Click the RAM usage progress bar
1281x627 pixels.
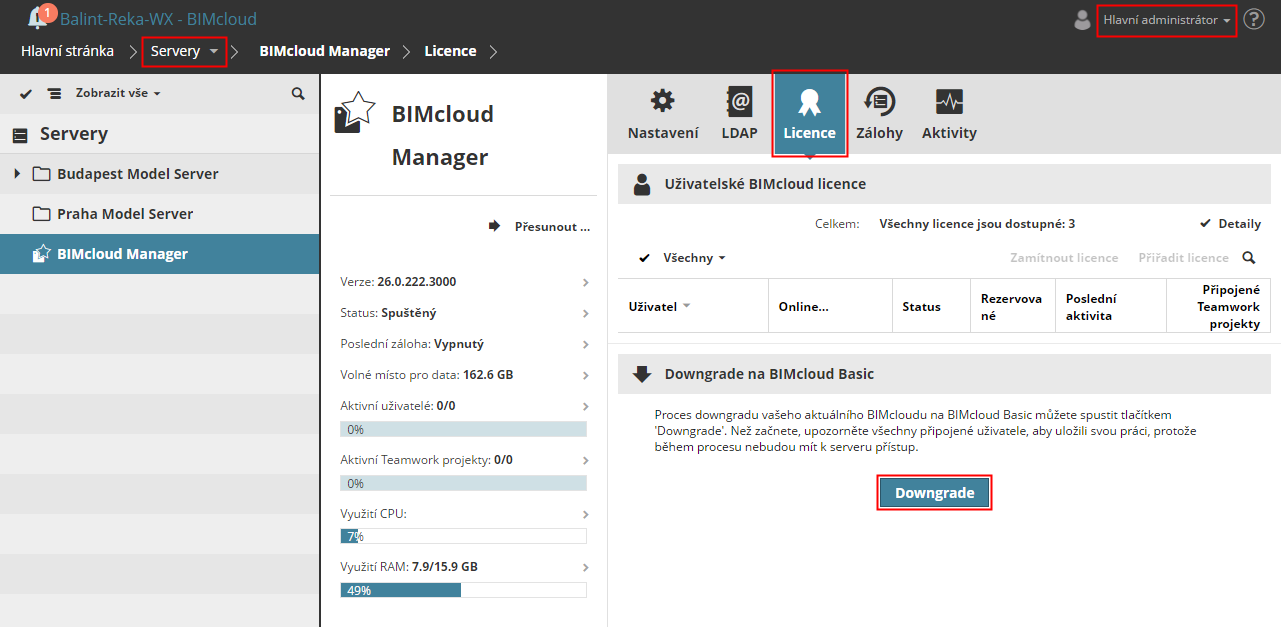(x=463, y=590)
